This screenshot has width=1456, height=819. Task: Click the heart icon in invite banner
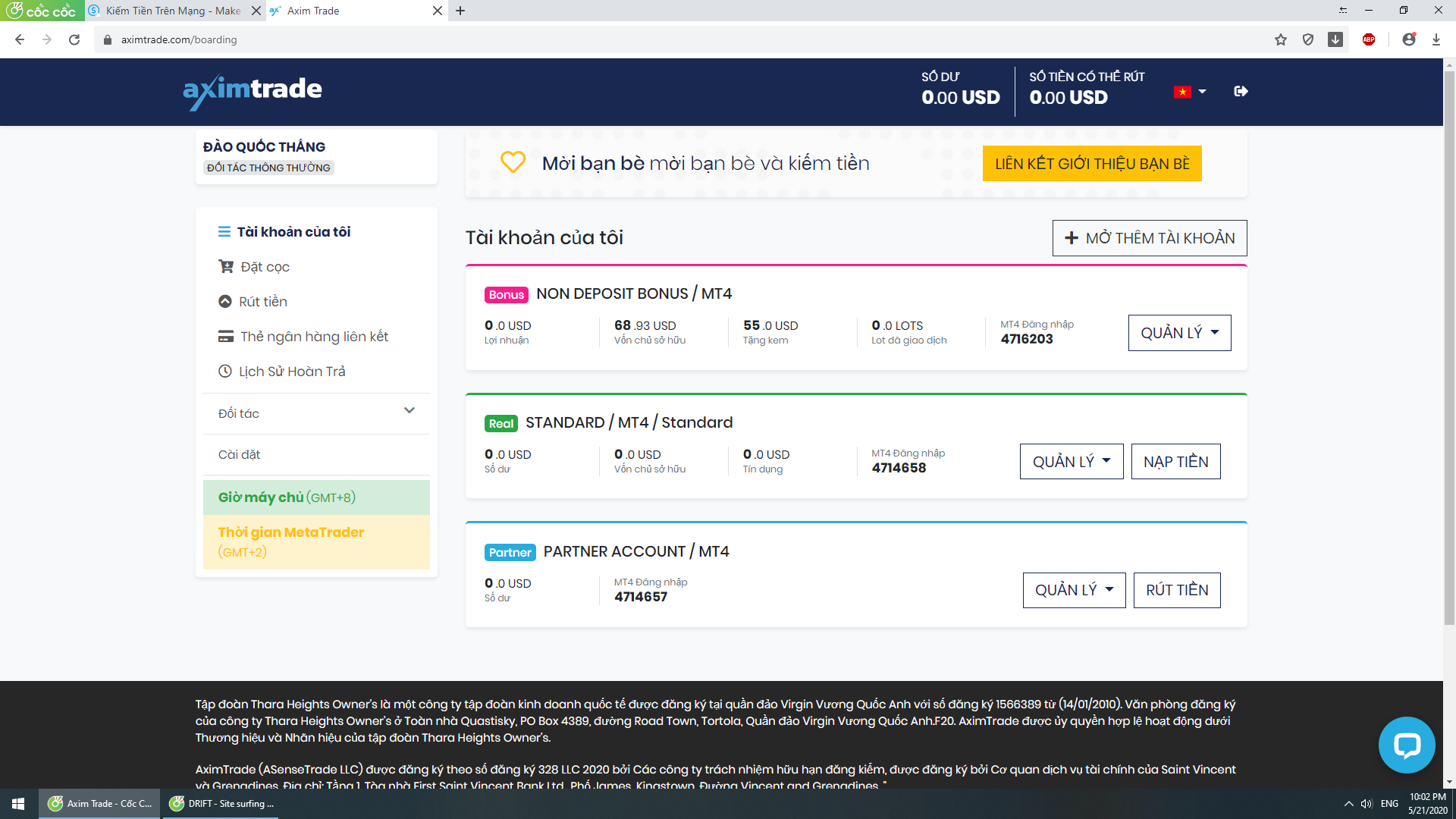click(513, 162)
